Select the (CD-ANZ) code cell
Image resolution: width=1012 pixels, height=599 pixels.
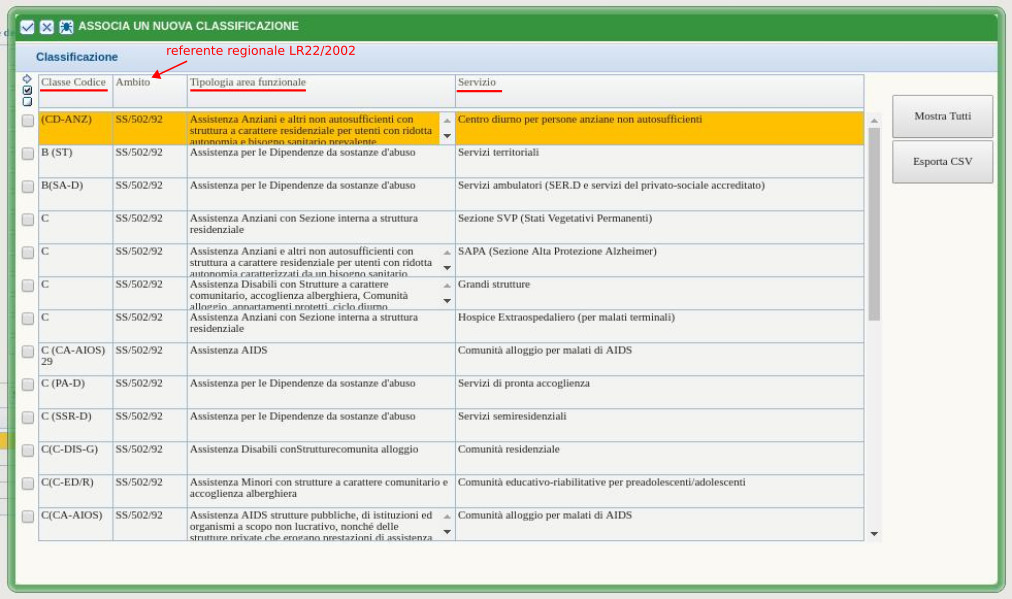pos(76,128)
